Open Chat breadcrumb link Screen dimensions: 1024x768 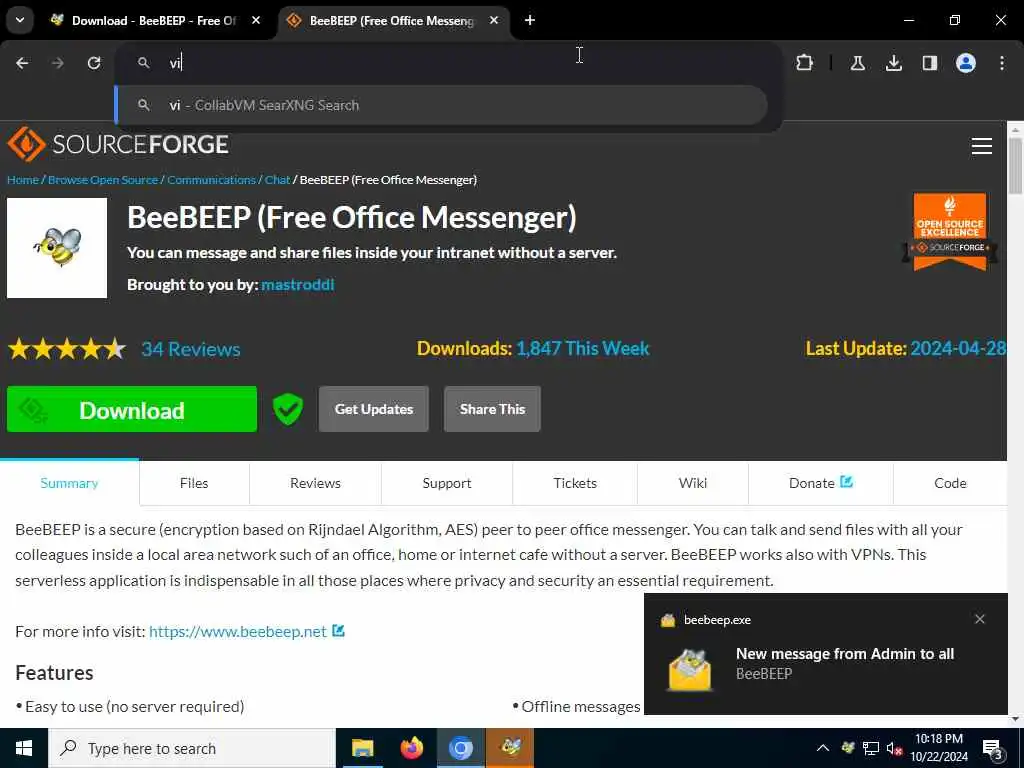tap(277, 180)
